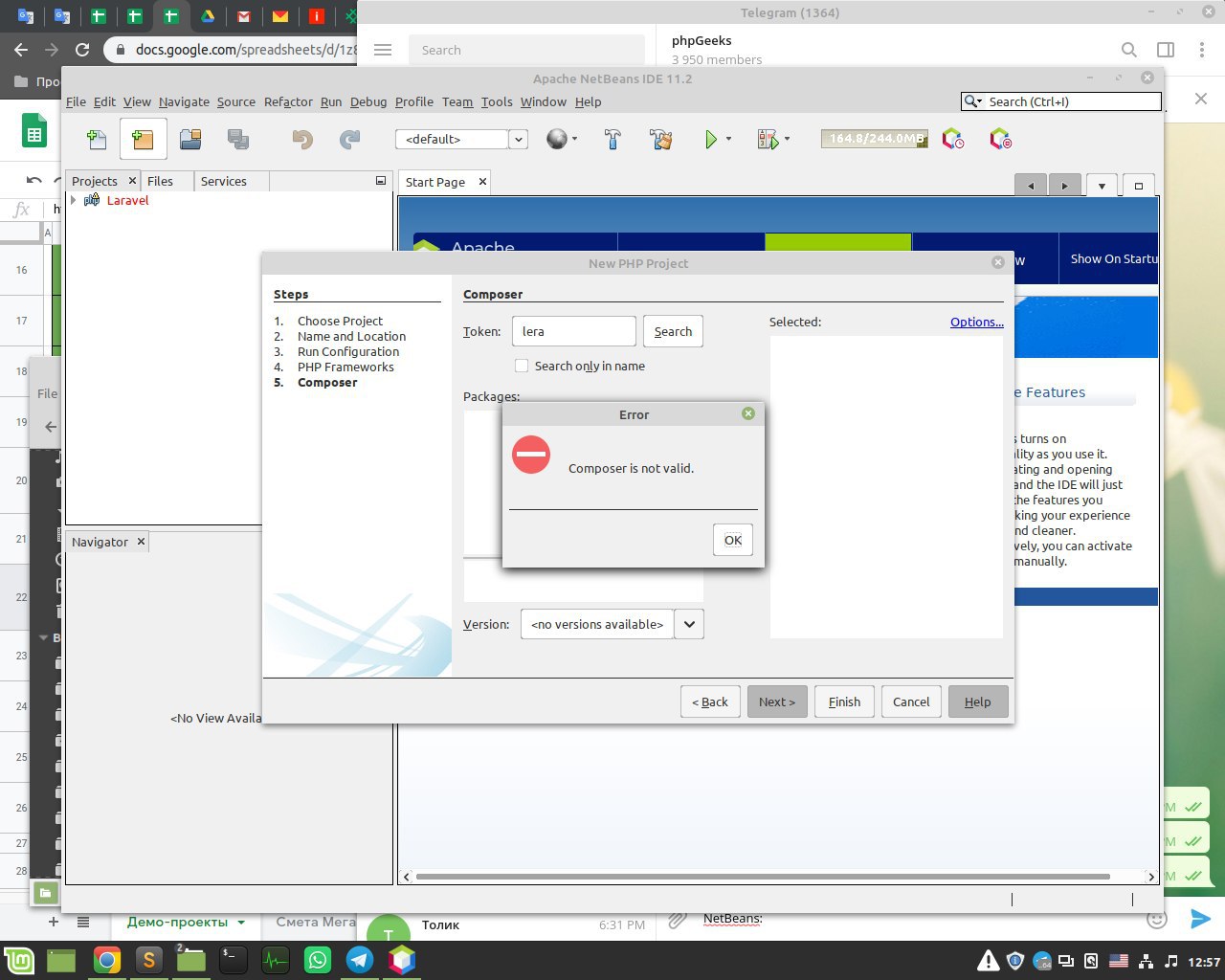Click the Telegram hamburger menu icon
Viewport: 1225px width, 980px height.
coord(383,50)
